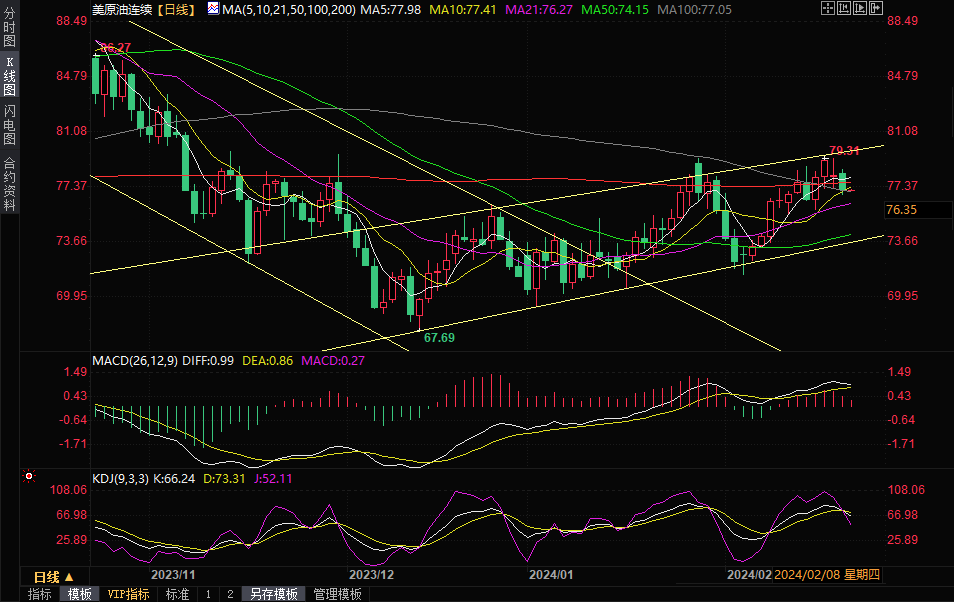Switch to template number 1
Image resolution: width=954 pixels, height=602 pixels.
[x=208, y=594]
